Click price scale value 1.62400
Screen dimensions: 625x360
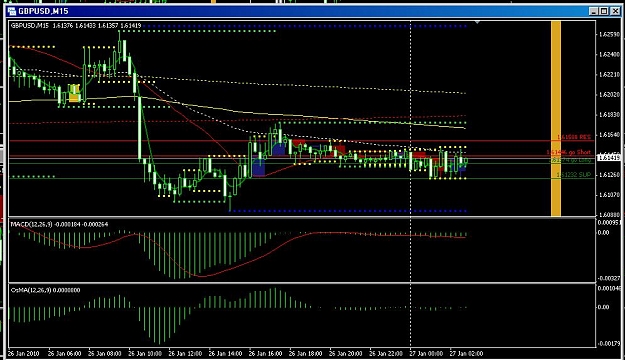pyautogui.click(x=609, y=55)
